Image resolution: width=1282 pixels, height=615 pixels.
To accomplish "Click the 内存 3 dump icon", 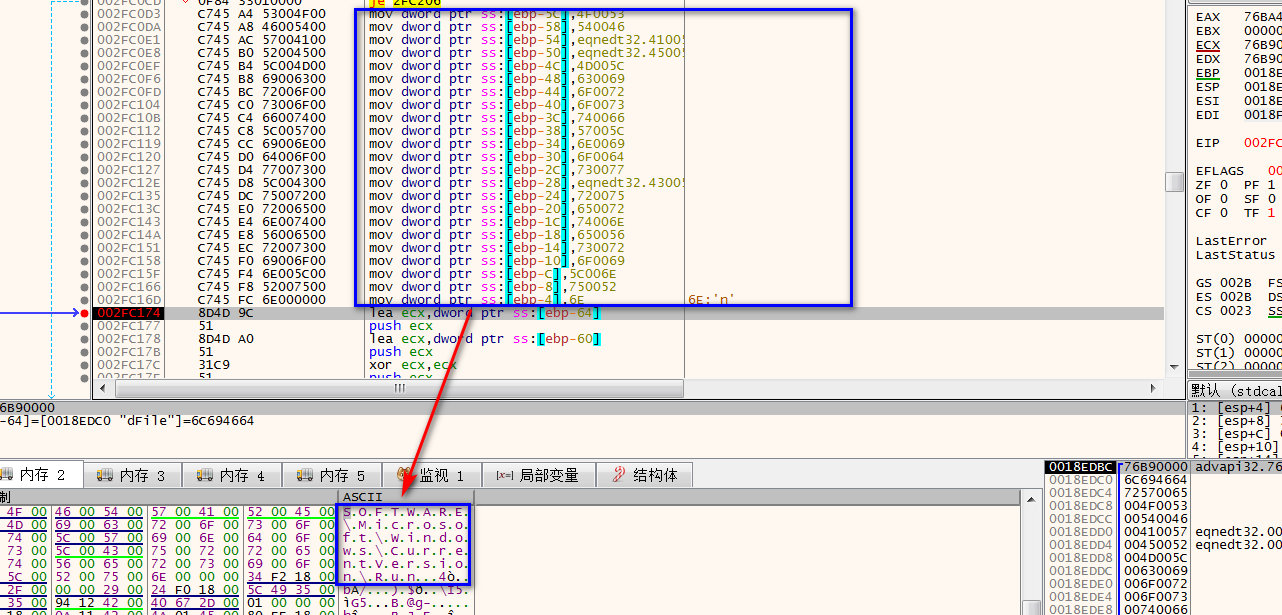I will 106,475.
